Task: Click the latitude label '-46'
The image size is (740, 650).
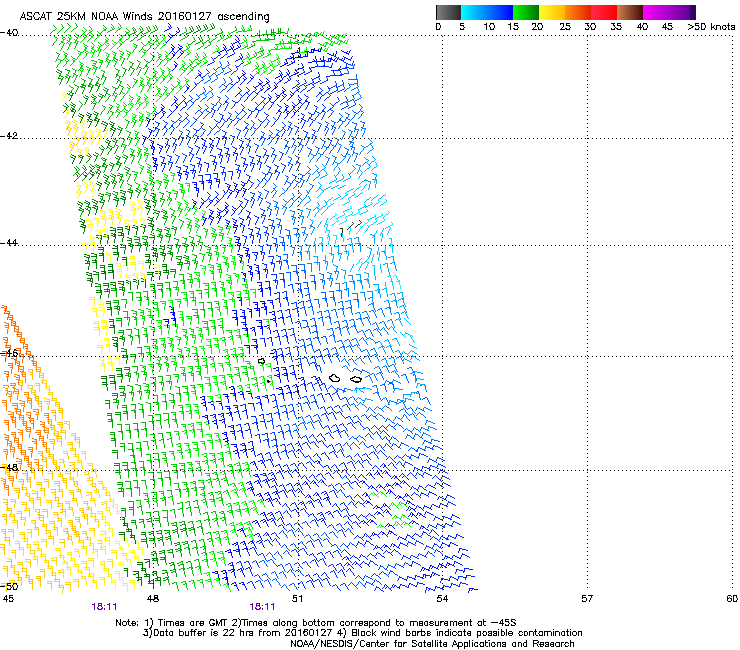Action: pos(9,354)
